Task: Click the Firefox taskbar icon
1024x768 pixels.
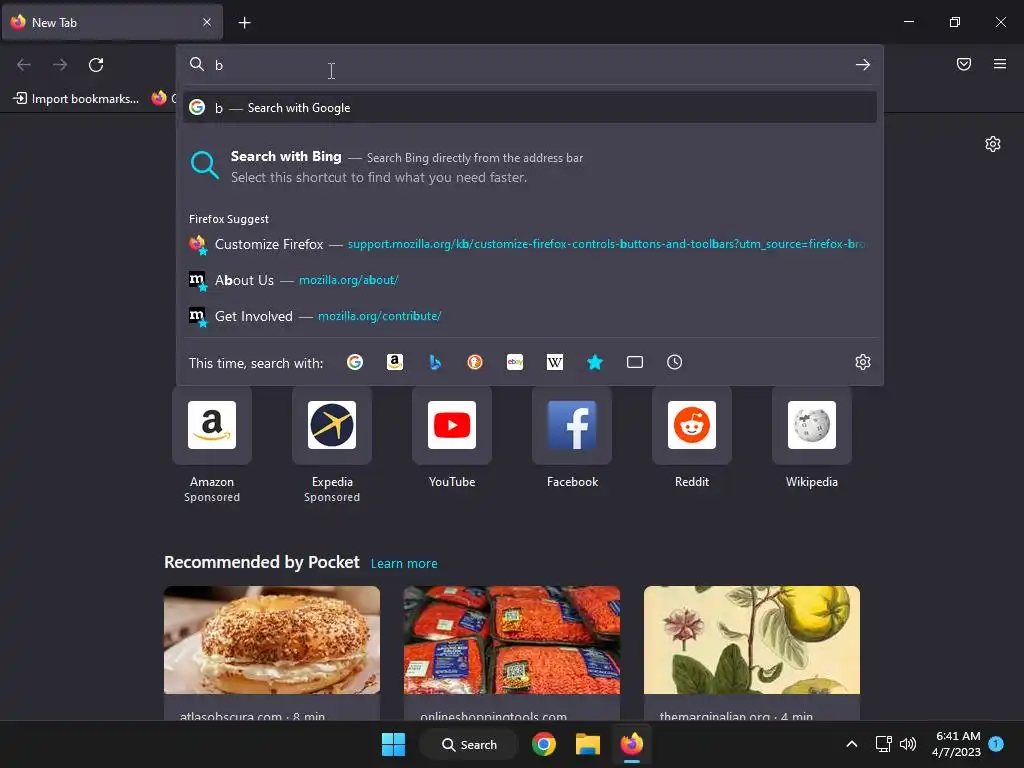Action: tap(632, 744)
